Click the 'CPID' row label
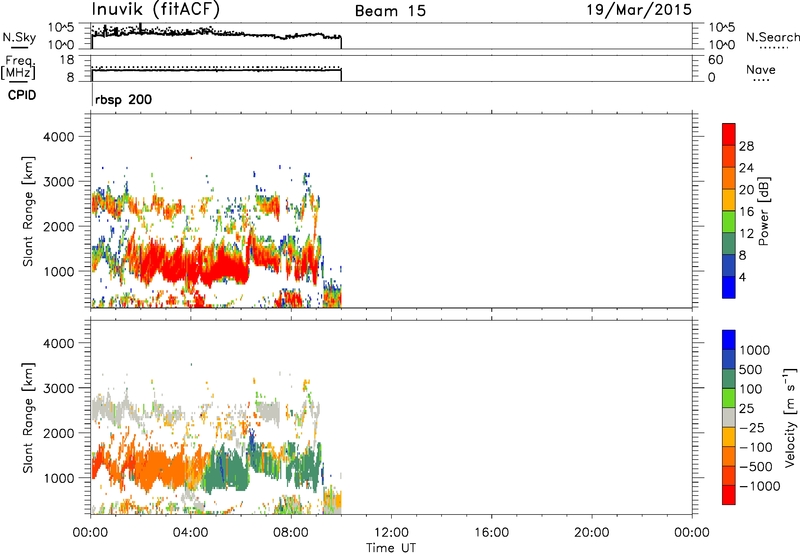 click(22, 95)
